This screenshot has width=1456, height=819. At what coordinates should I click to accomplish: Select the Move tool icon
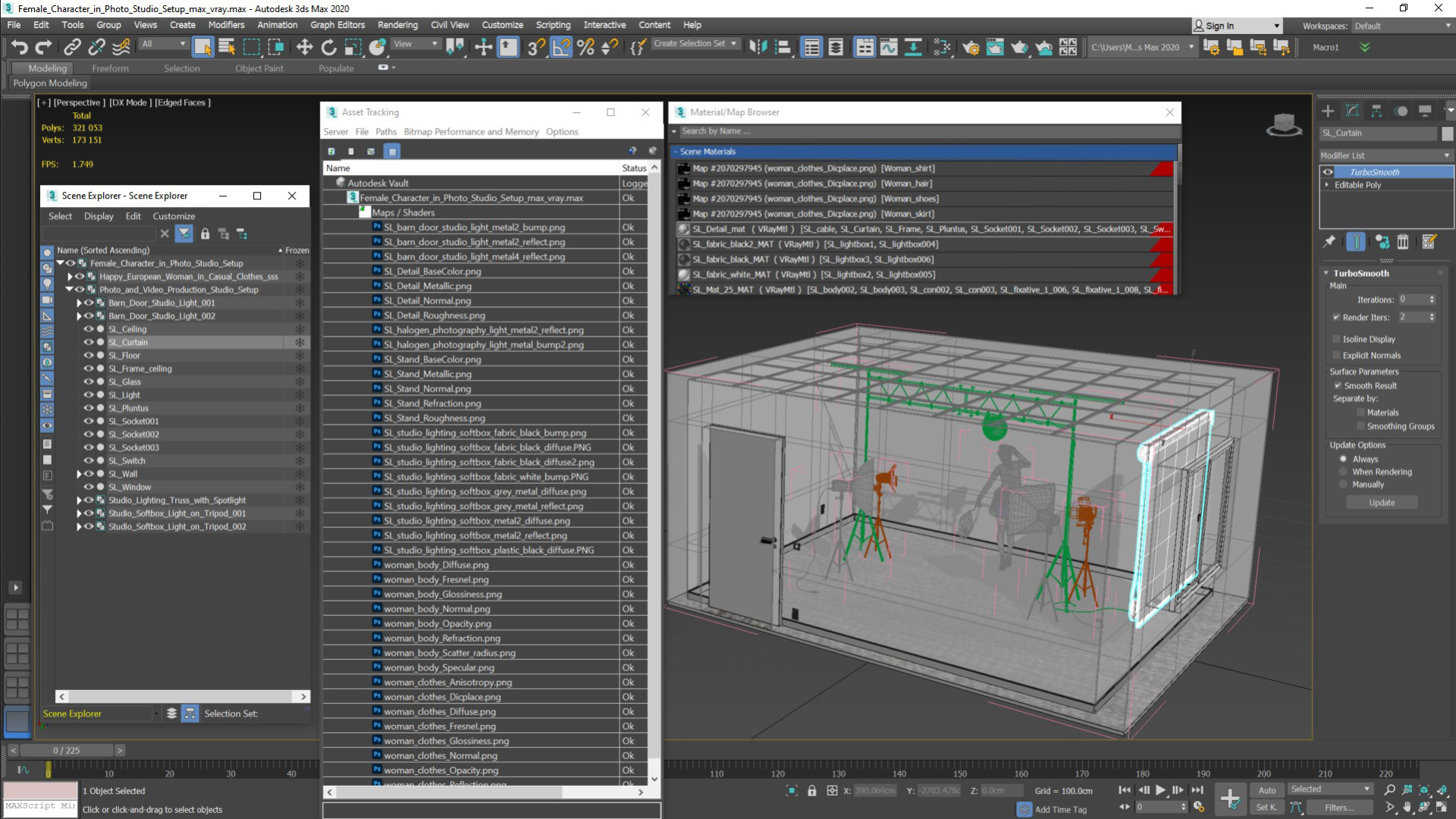pyautogui.click(x=304, y=47)
